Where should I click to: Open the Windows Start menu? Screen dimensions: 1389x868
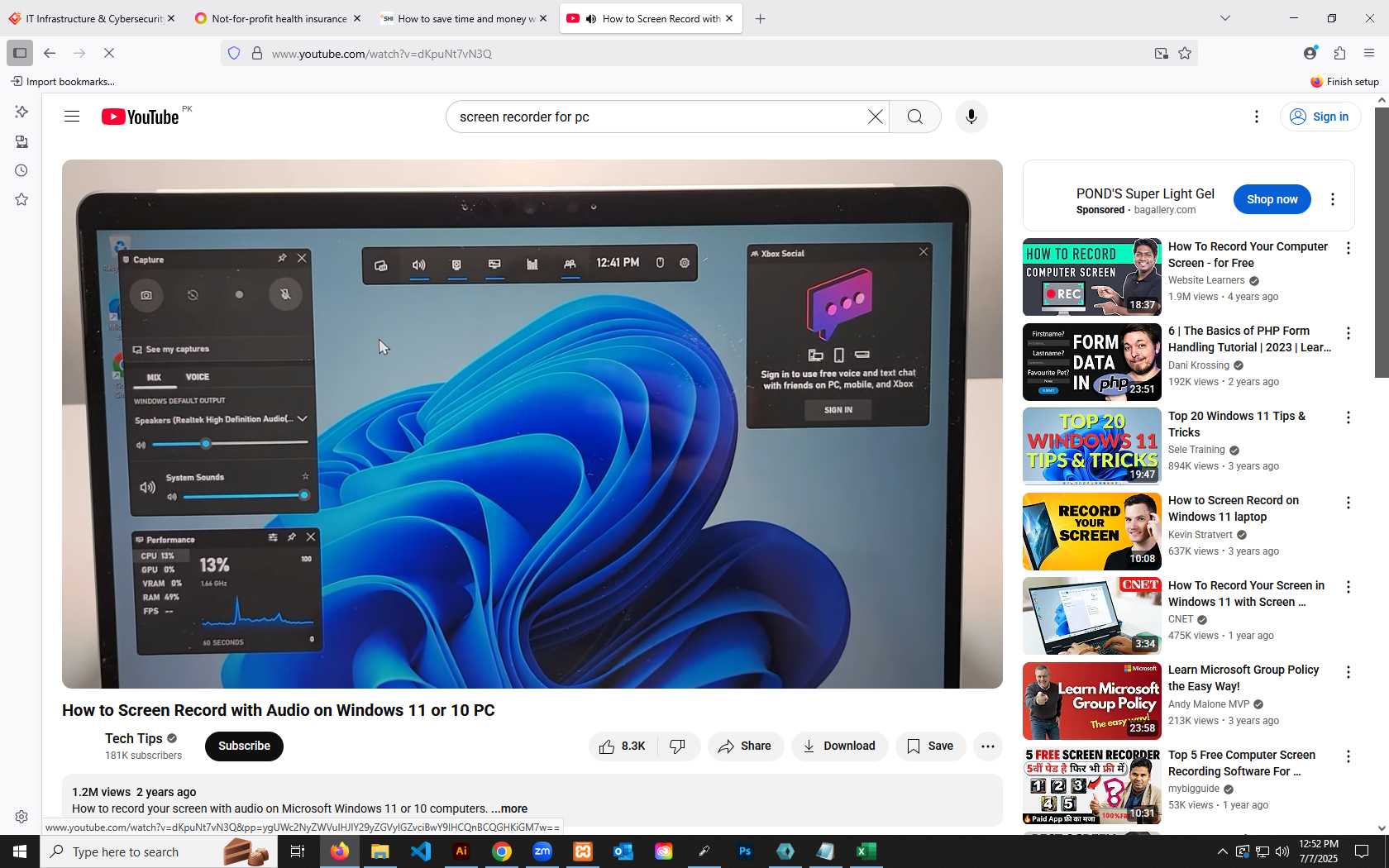[20, 851]
